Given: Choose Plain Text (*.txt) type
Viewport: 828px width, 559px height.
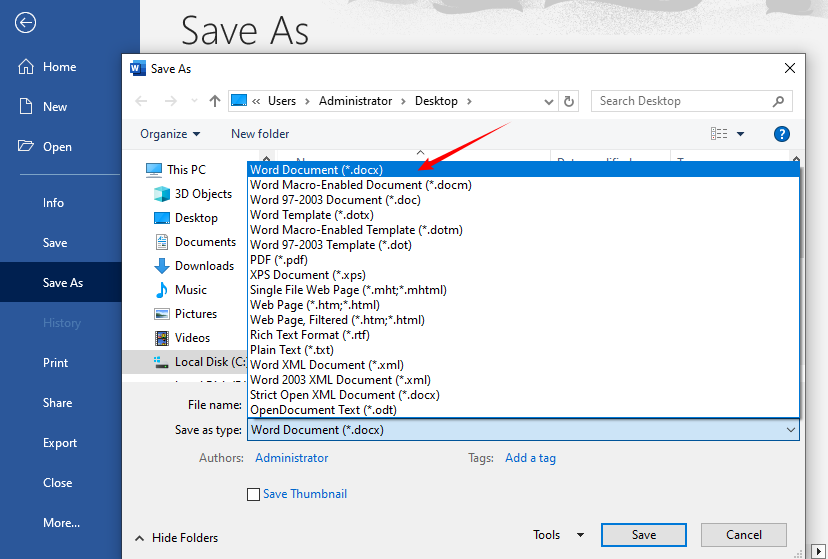Looking at the screenshot, I should pos(523,350).
